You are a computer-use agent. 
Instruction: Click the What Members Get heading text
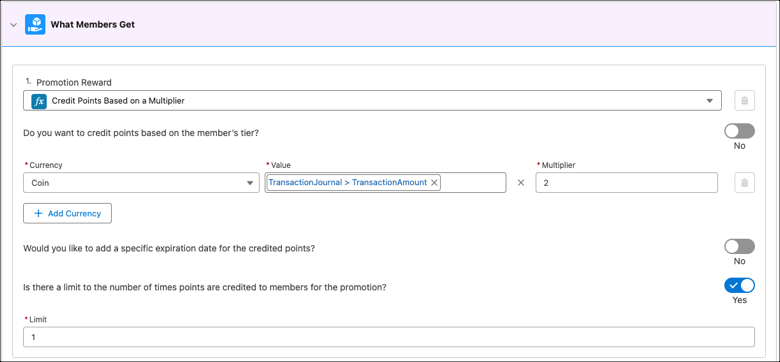[93, 24]
